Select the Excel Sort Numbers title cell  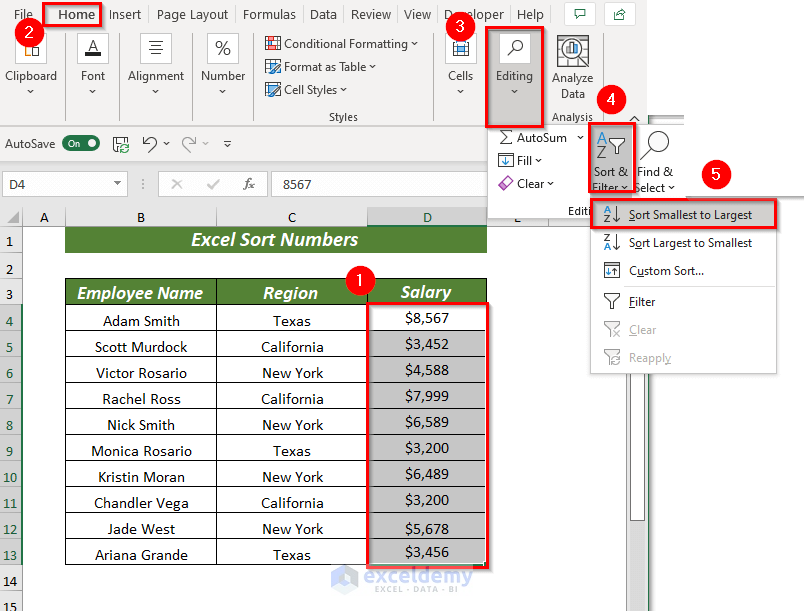coord(276,239)
